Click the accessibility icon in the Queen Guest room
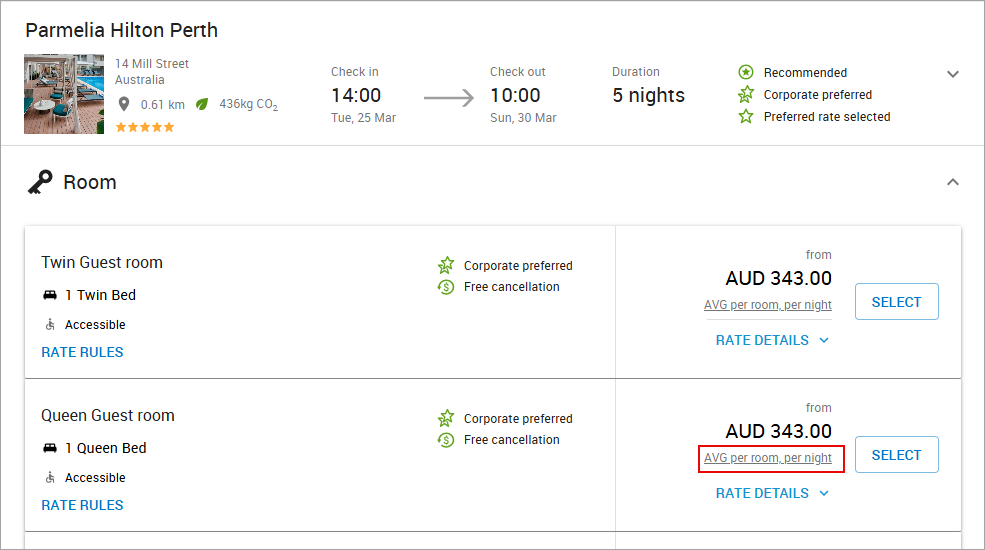 (50, 478)
